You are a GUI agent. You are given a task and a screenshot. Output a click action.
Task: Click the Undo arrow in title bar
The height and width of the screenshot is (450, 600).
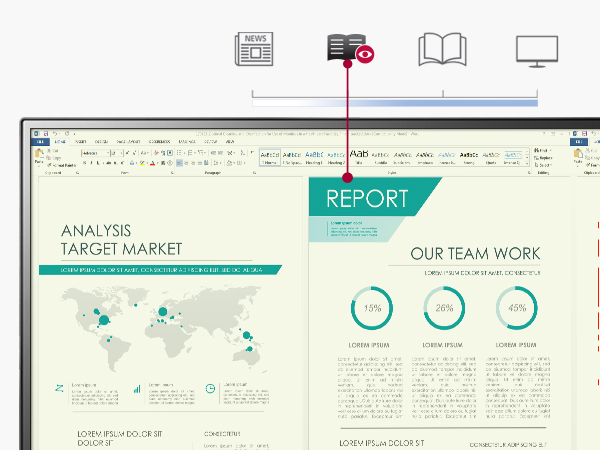click(x=55, y=133)
